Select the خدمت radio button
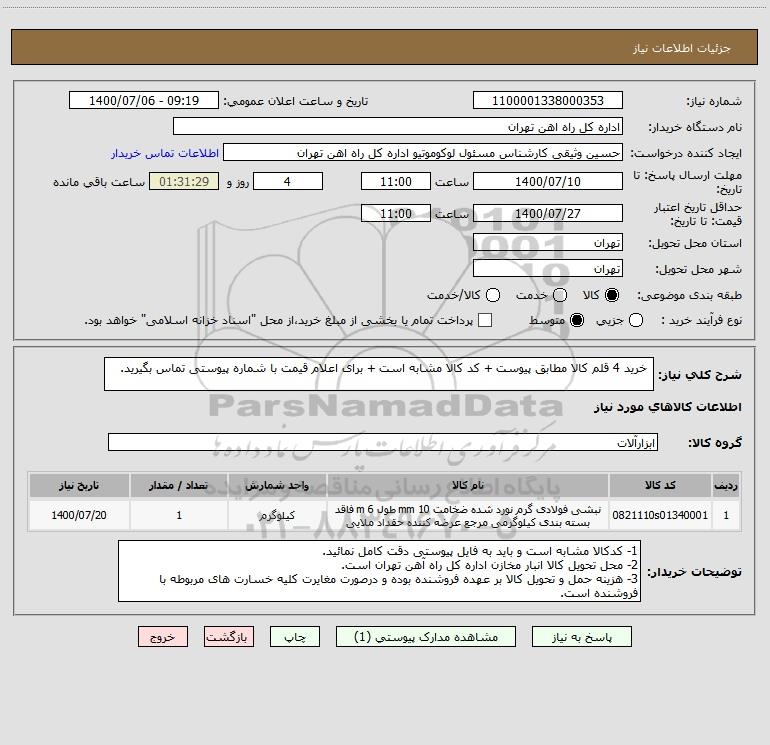Image resolution: width=770 pixels, height=745 pixels. click(x=560, y=295)
